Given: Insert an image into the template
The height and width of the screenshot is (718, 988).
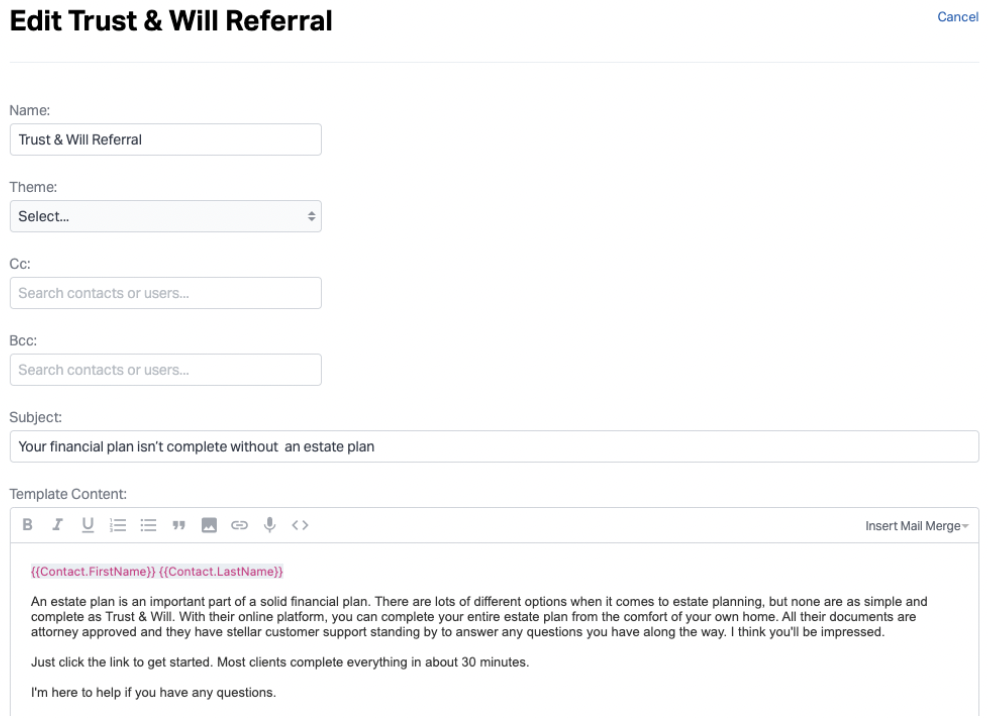Looking at the screenshot, I should click(209, 525).
